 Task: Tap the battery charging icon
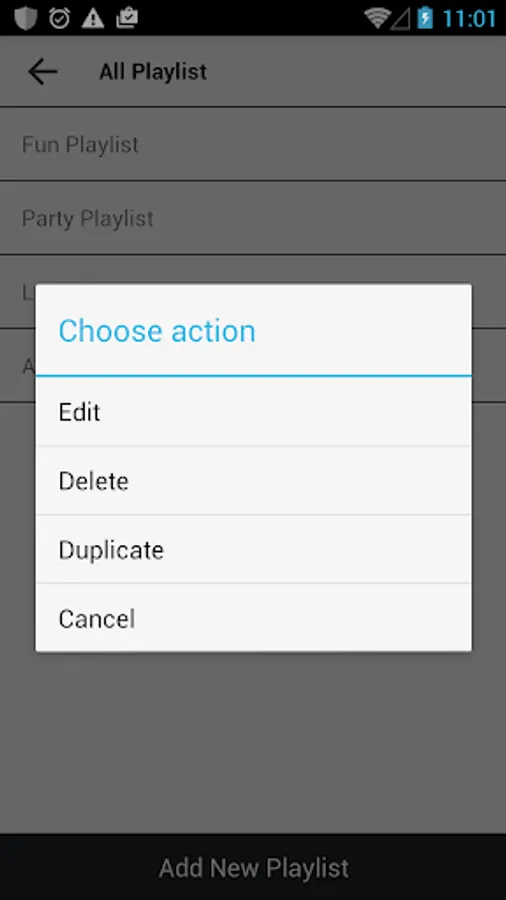(425, 18)
